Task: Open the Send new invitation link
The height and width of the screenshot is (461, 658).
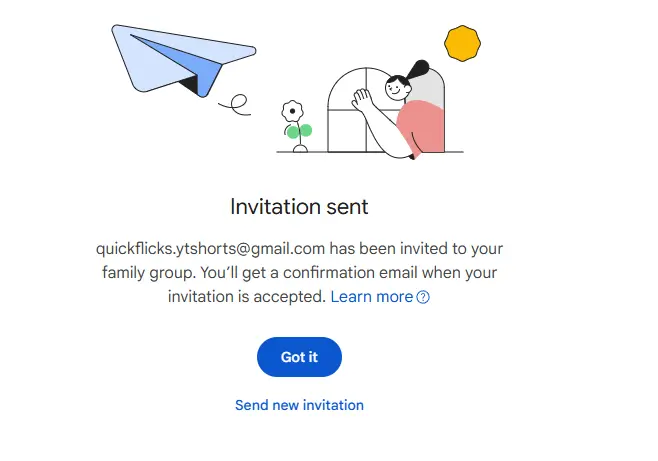Action: coord(299,405)
